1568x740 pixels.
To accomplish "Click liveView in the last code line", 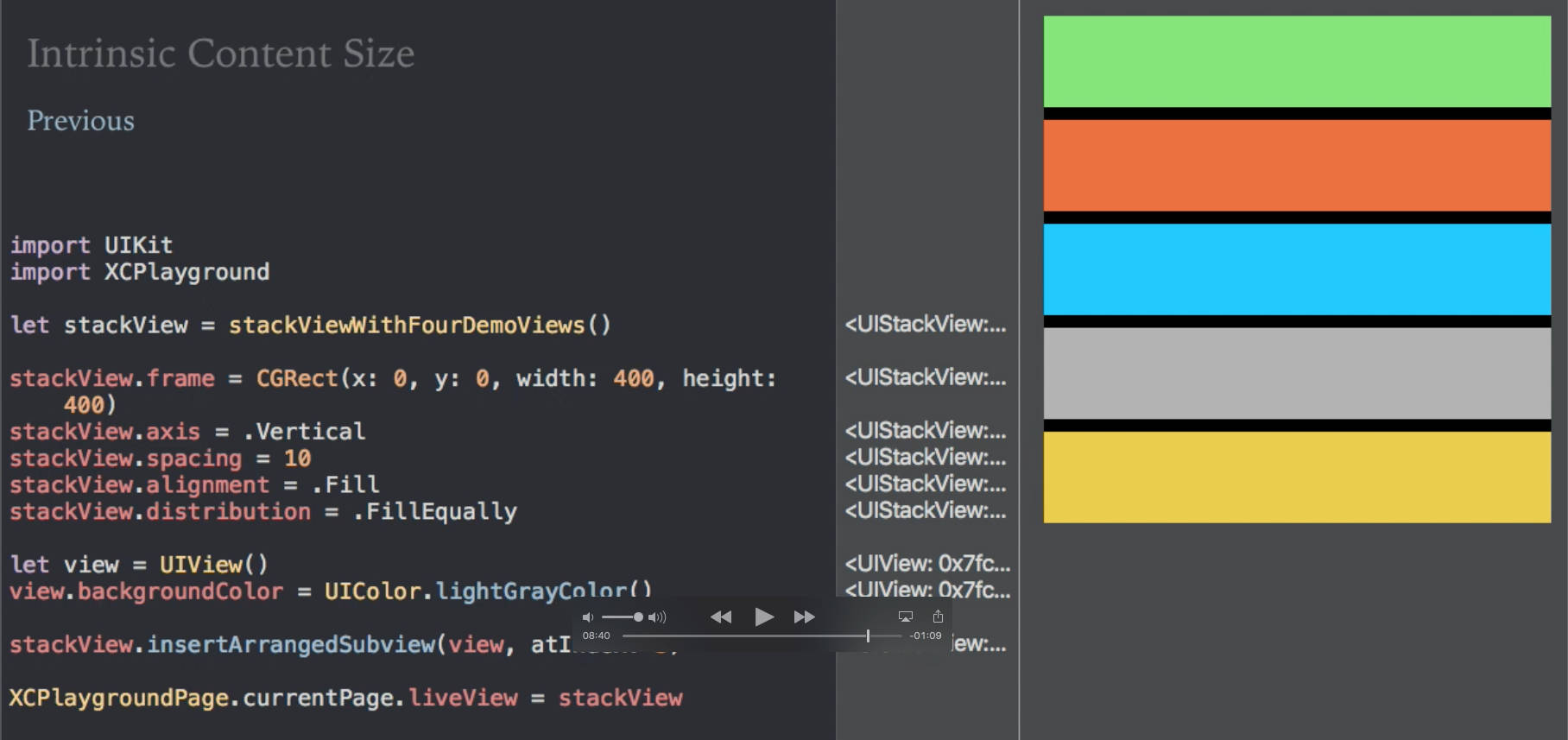I will coord(463,698).
